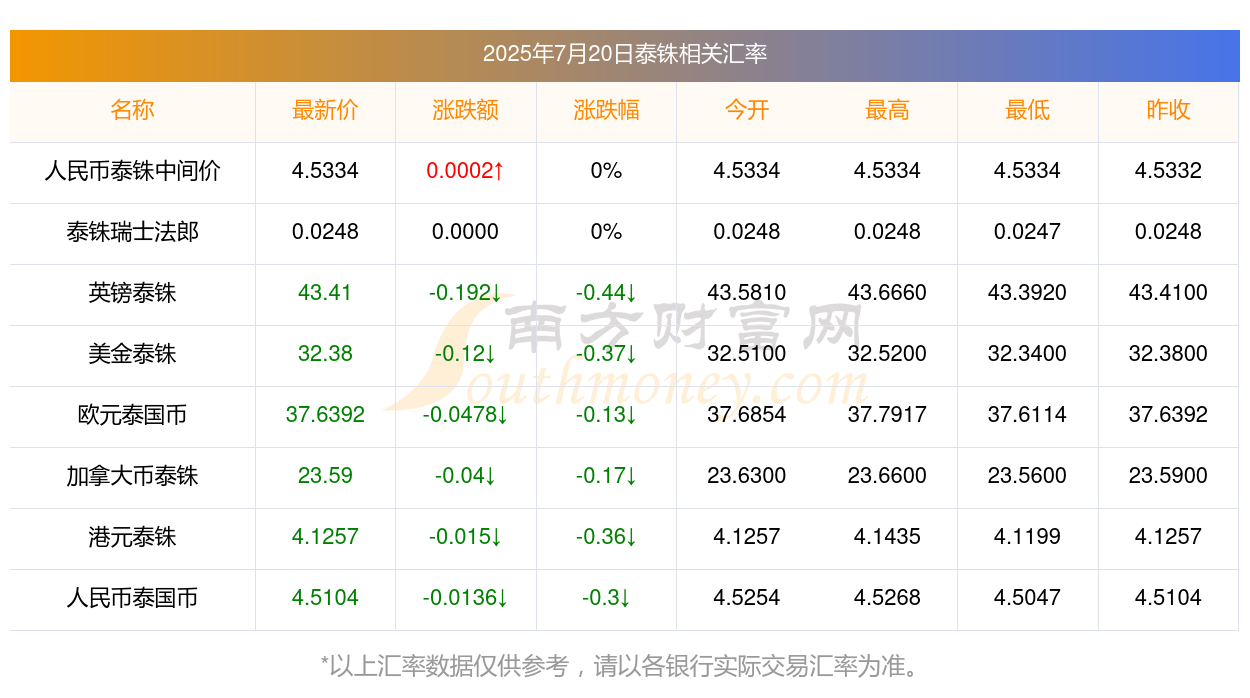Click the row name 港元泰铢

tap(132, 537)
